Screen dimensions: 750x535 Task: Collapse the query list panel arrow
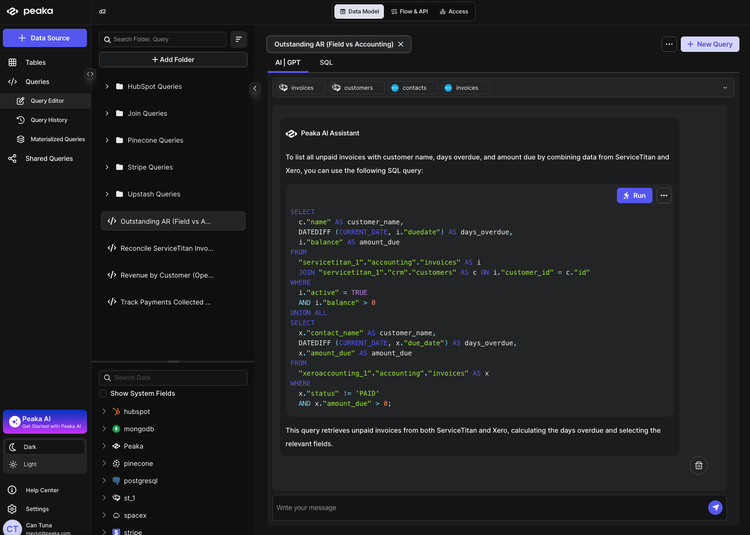[x=254, y=88]
